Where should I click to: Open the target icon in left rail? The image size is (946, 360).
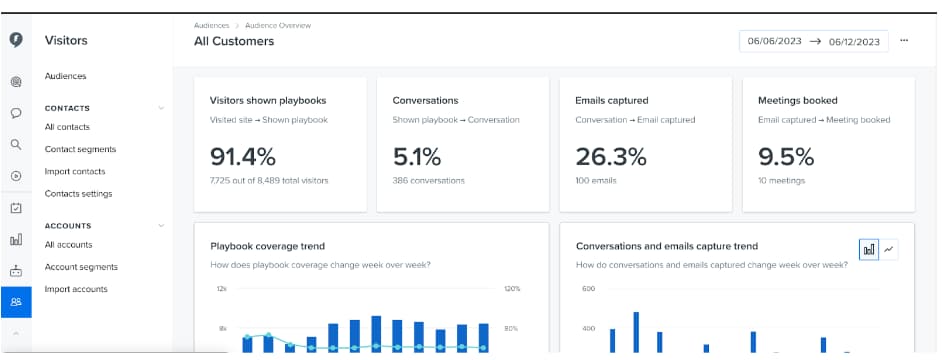(x=16, y=81)
